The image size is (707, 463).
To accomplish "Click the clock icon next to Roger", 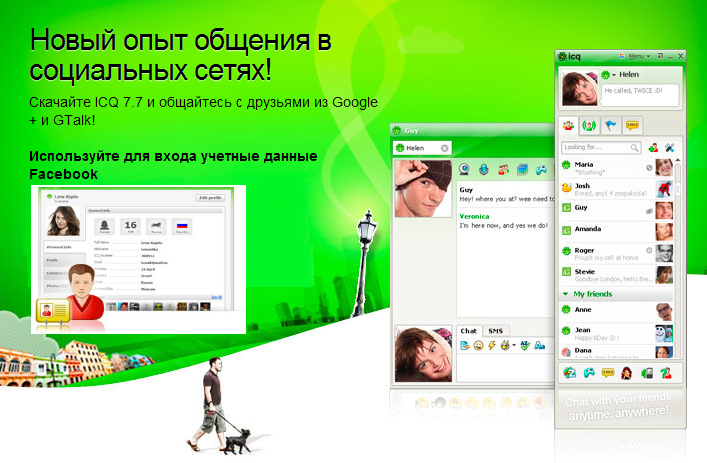I will [649, 250].
